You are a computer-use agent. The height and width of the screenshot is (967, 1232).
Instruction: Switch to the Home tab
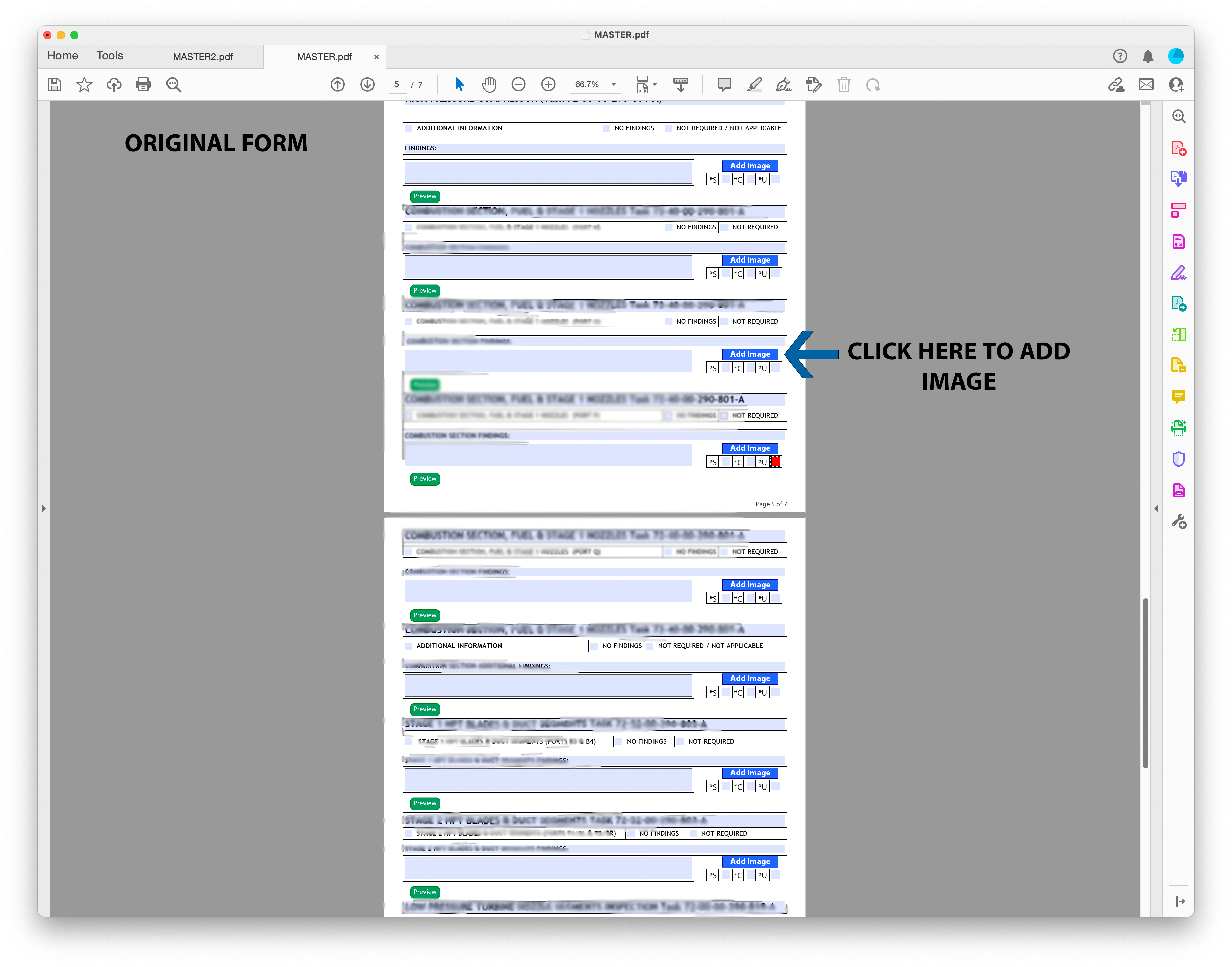63,56
